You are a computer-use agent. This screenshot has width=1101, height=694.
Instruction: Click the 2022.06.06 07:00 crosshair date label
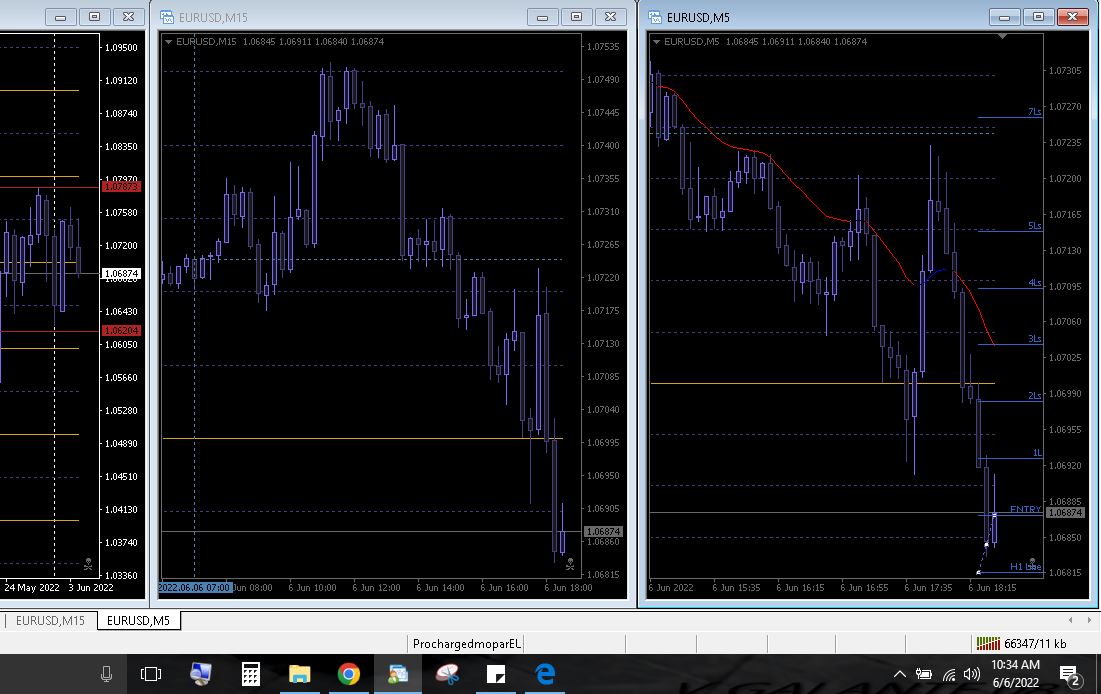pyautogui.click(x=195, y=587)
